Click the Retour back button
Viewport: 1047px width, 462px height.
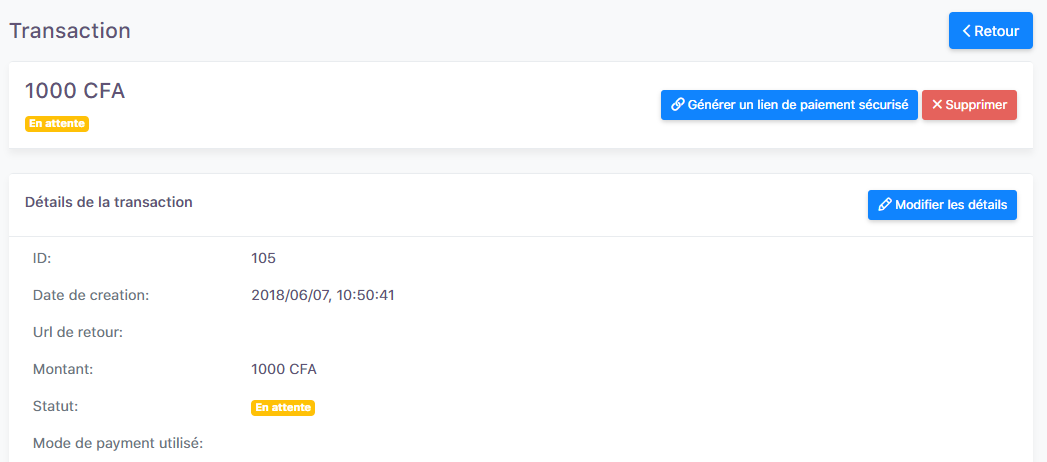coord(990,31)
